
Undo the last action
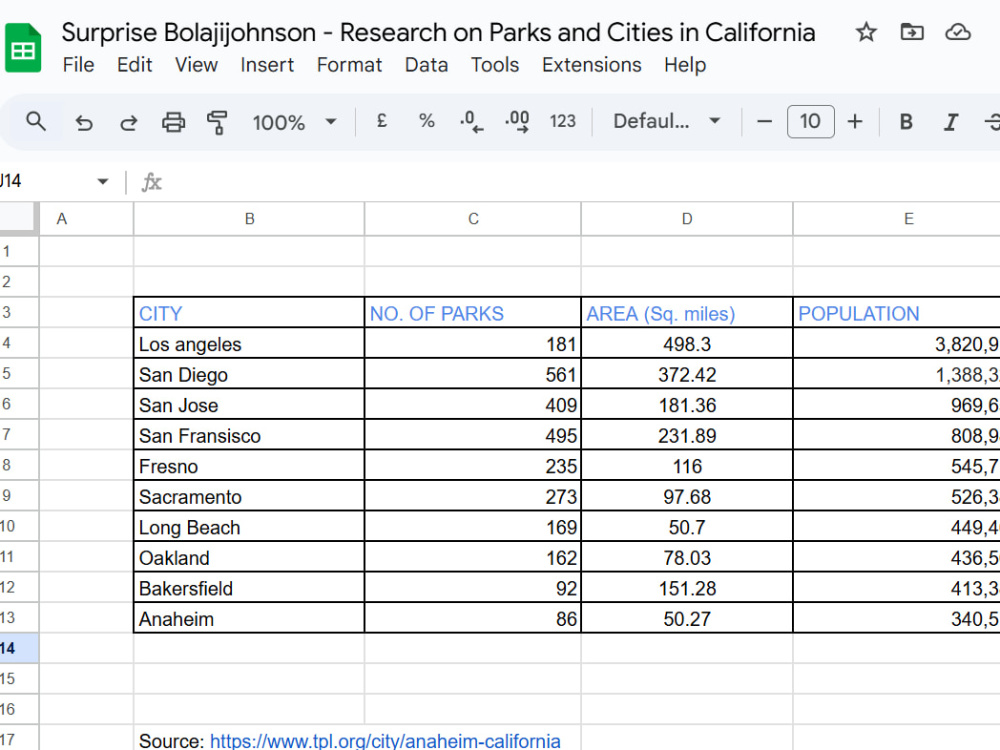coord(84,122)
